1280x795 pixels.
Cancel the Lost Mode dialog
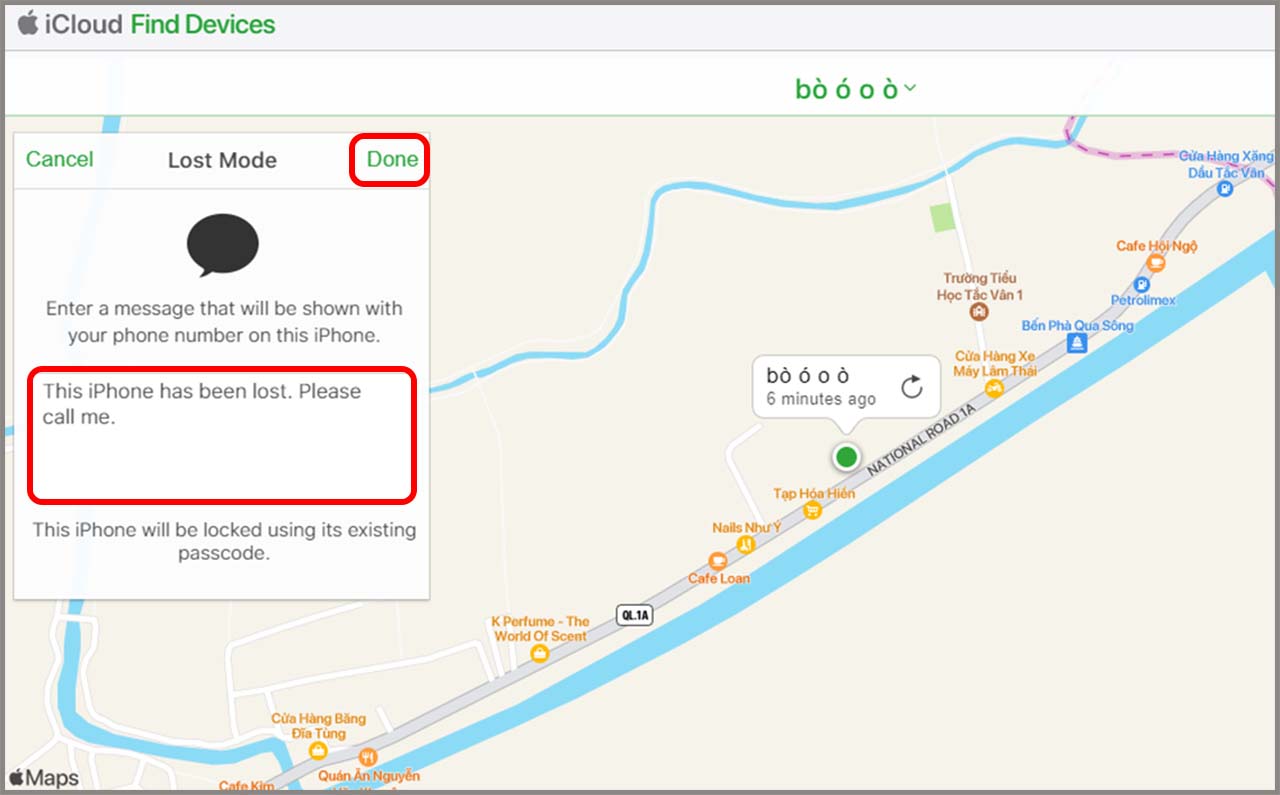click(x=60, y=159)
